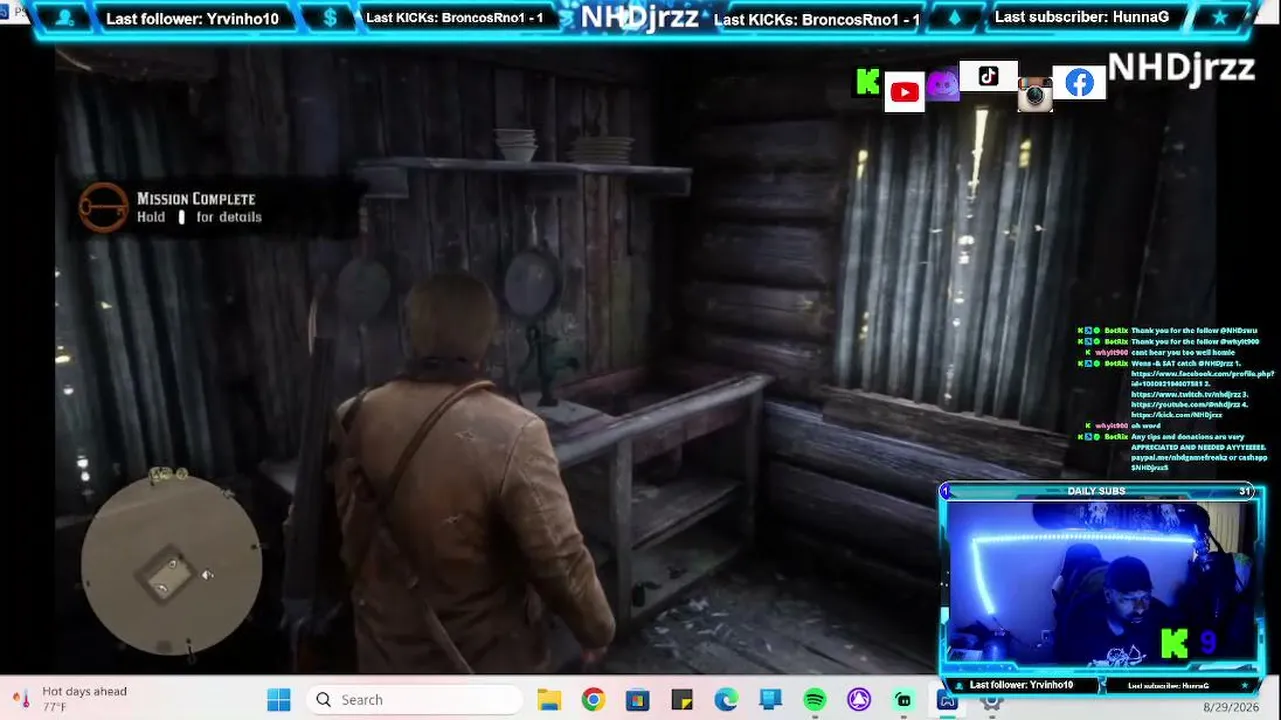Click the circular Mission Complete emblem
This screenshot has height=720, width=1281.
point(103,208)
